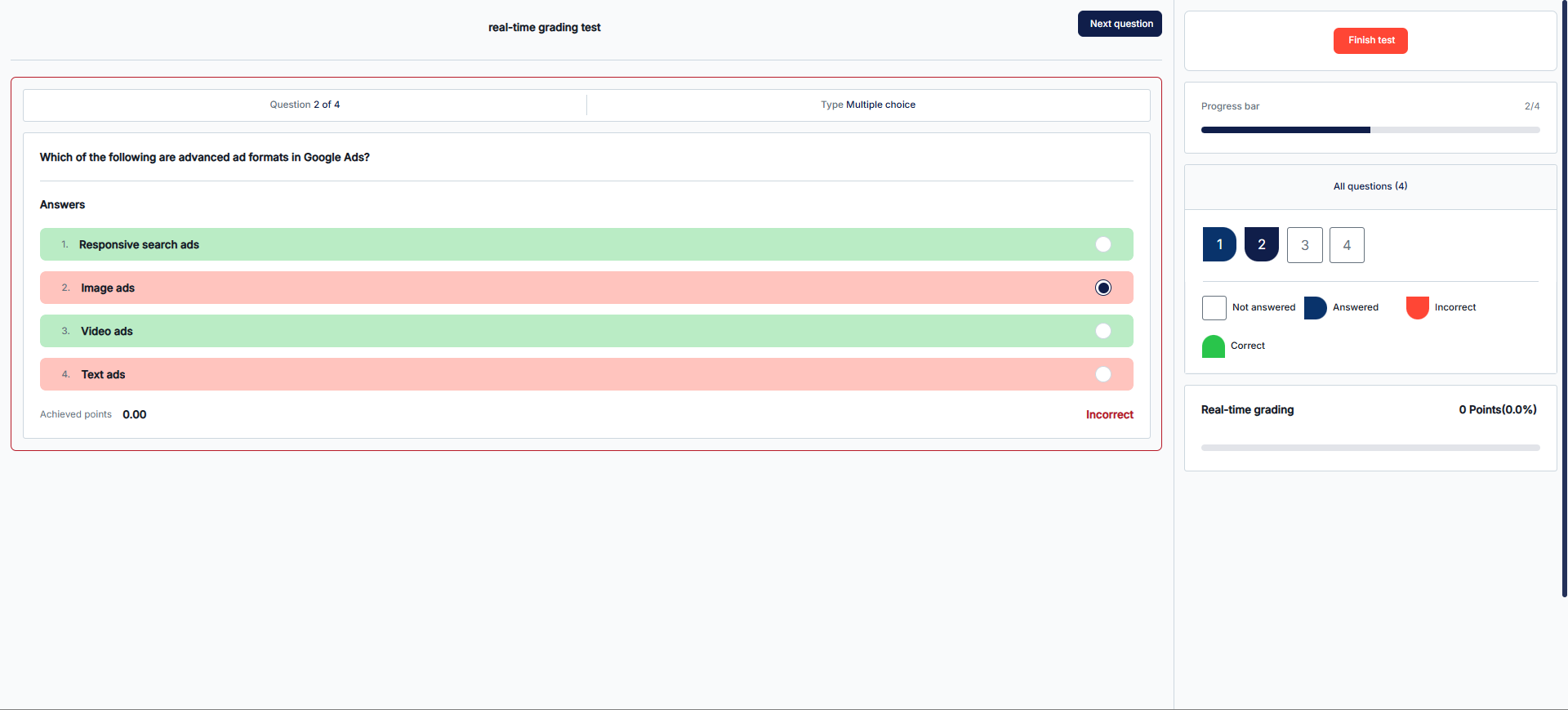The image size is (1568, 710).
Task: Click the Next question button
Action: click(x=1120, y=24)
